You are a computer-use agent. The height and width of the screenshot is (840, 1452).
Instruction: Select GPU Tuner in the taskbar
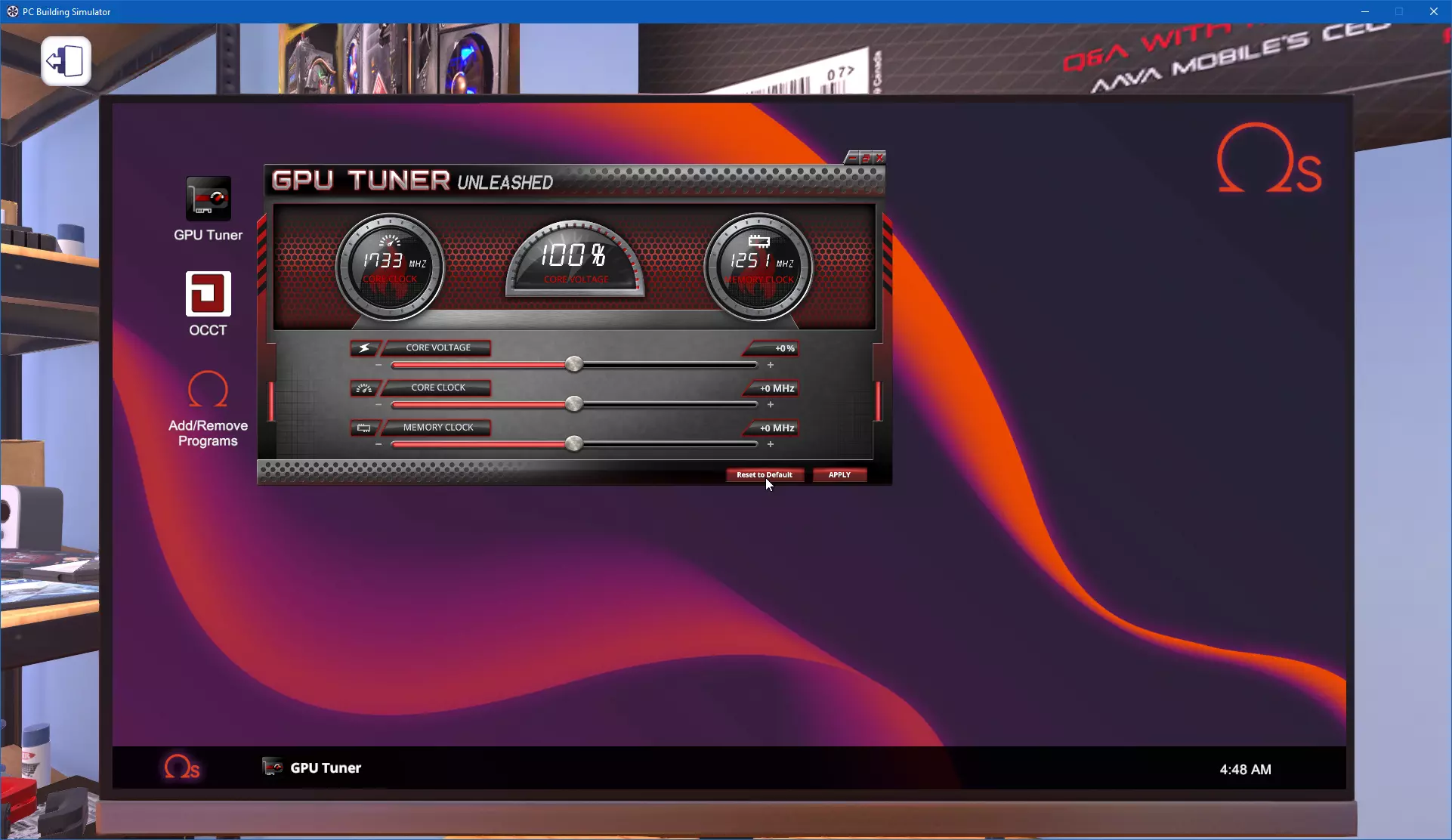[312, 767]
